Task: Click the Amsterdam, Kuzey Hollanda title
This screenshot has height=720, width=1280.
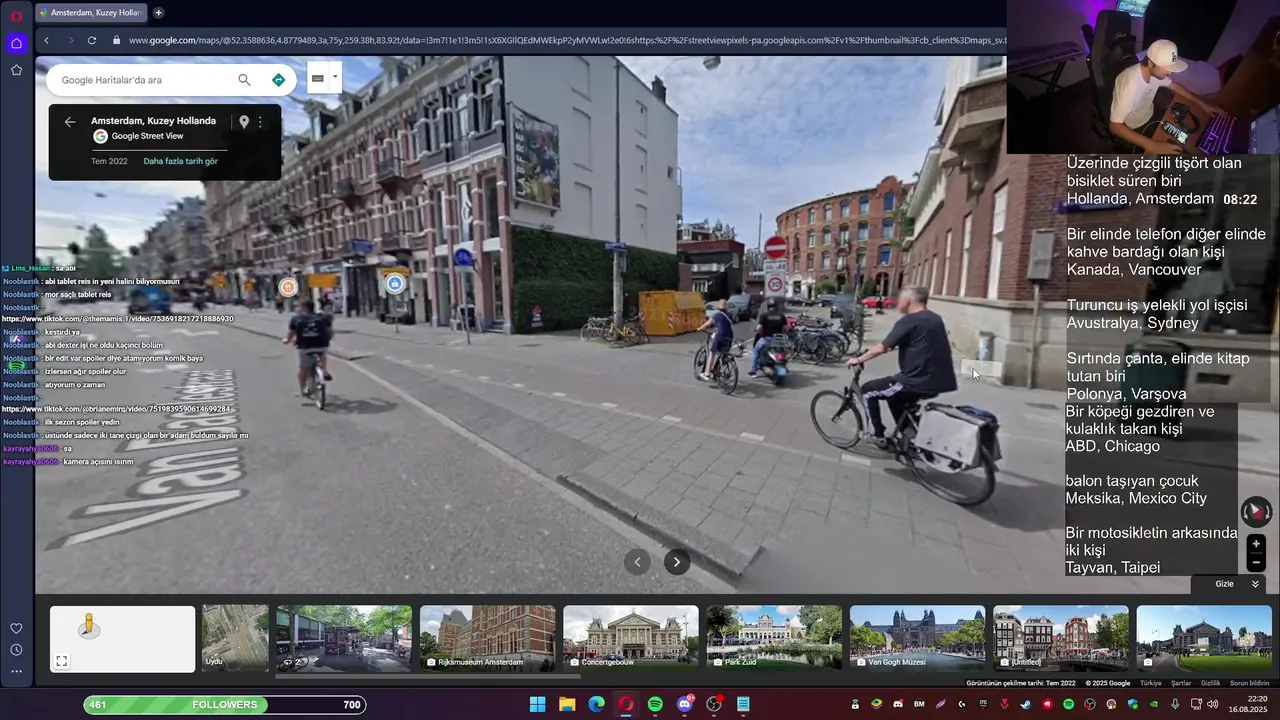Action: (x=153, y=121)
